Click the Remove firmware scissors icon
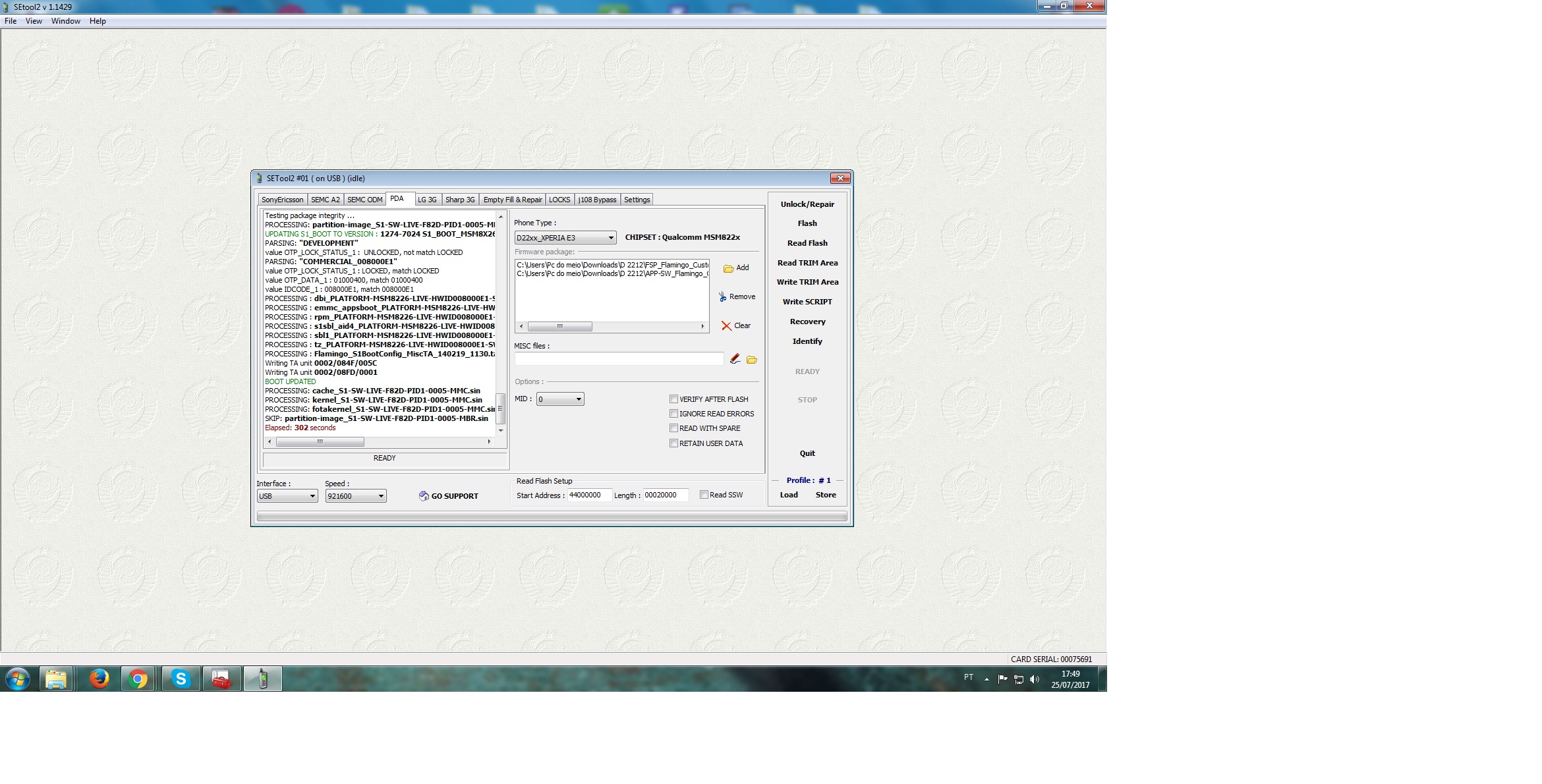The height and width of the screenshot is (784, 1542). pyautogui.click(x=722, y=297)
